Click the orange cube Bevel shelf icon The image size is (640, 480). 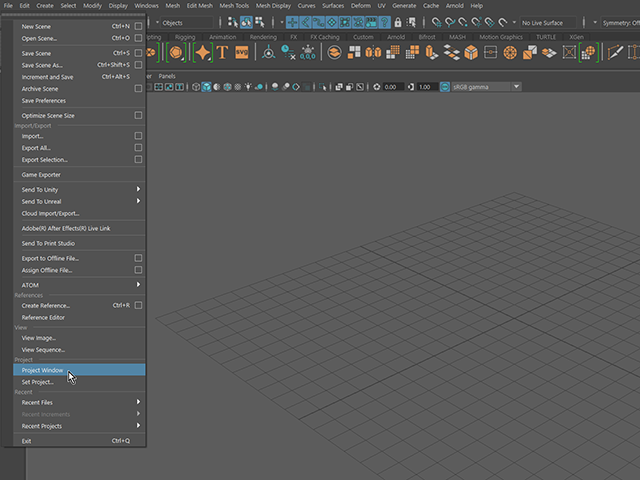pos(471,53)
